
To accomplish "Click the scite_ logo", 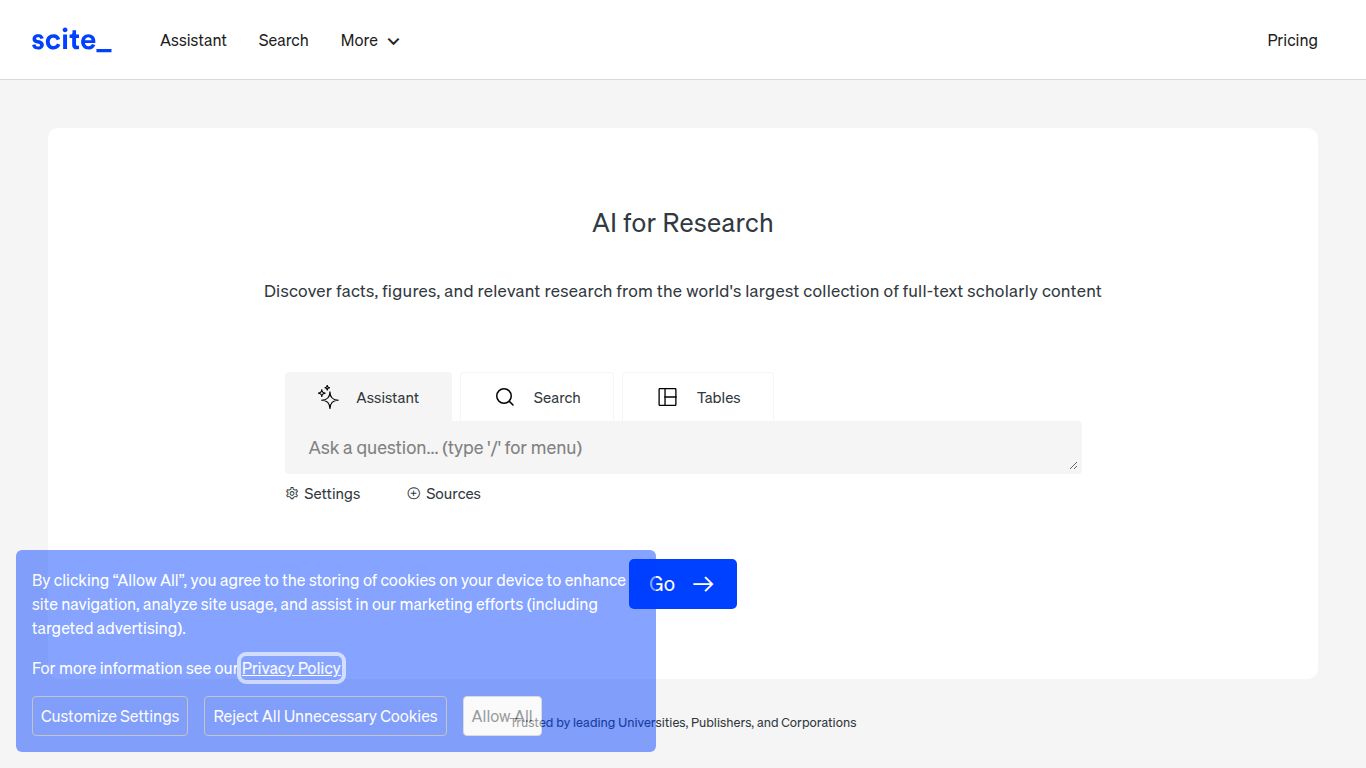I will click(71, 40).
